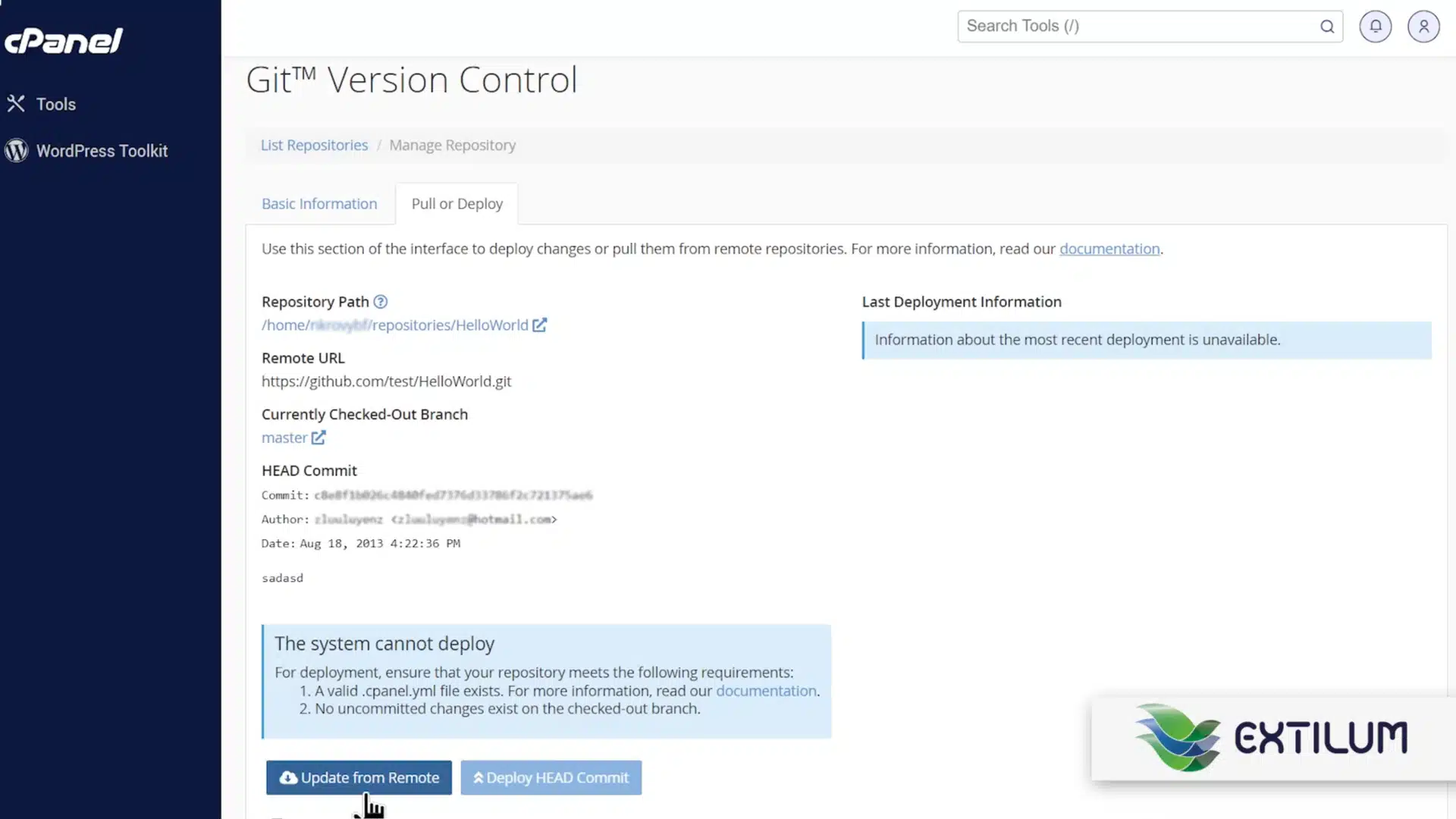The width and height of the screenshot is (1456, 819).
Task: Click the Last Deployment Information heading
Action: 962,302
